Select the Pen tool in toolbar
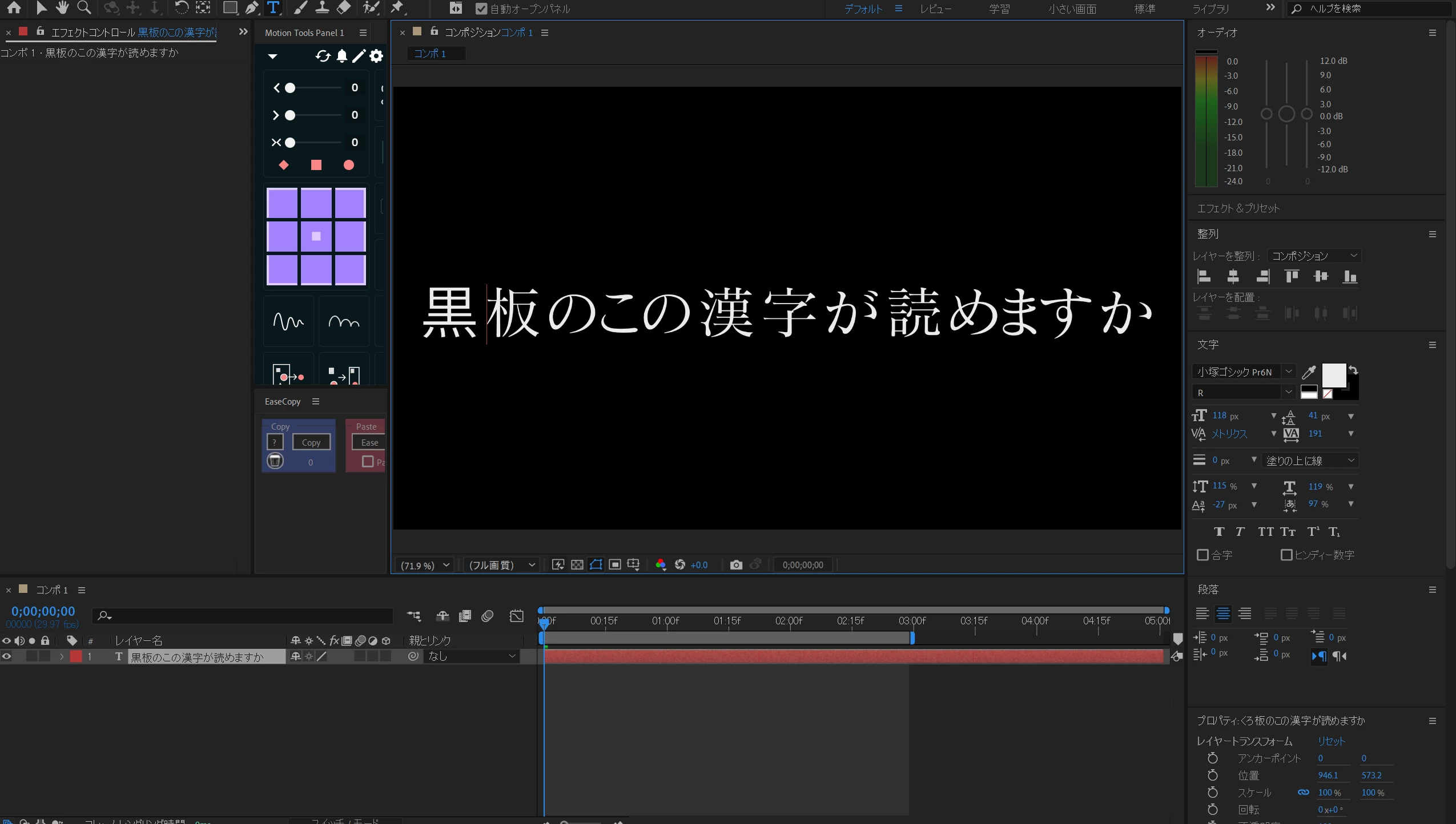 [x=251, y=8]
